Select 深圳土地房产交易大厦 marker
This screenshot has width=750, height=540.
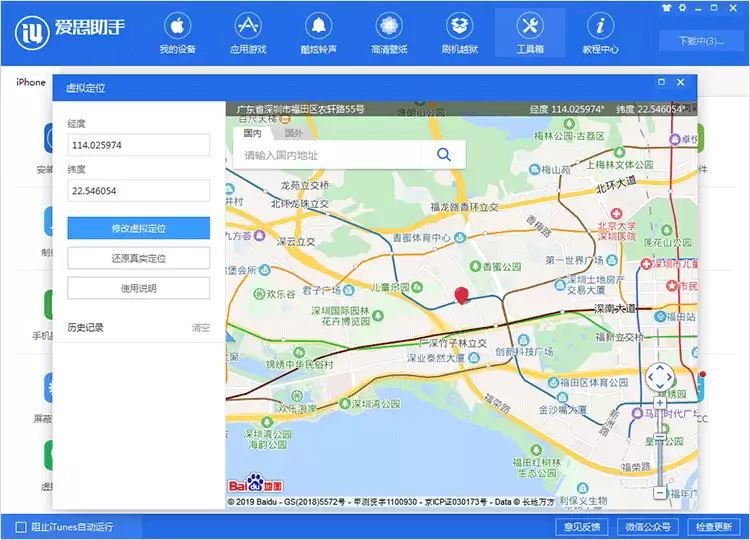point(560,285)
